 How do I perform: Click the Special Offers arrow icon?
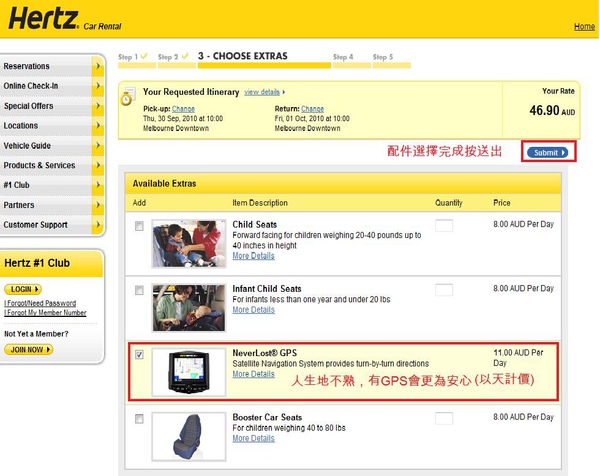(x=98, y=106)
